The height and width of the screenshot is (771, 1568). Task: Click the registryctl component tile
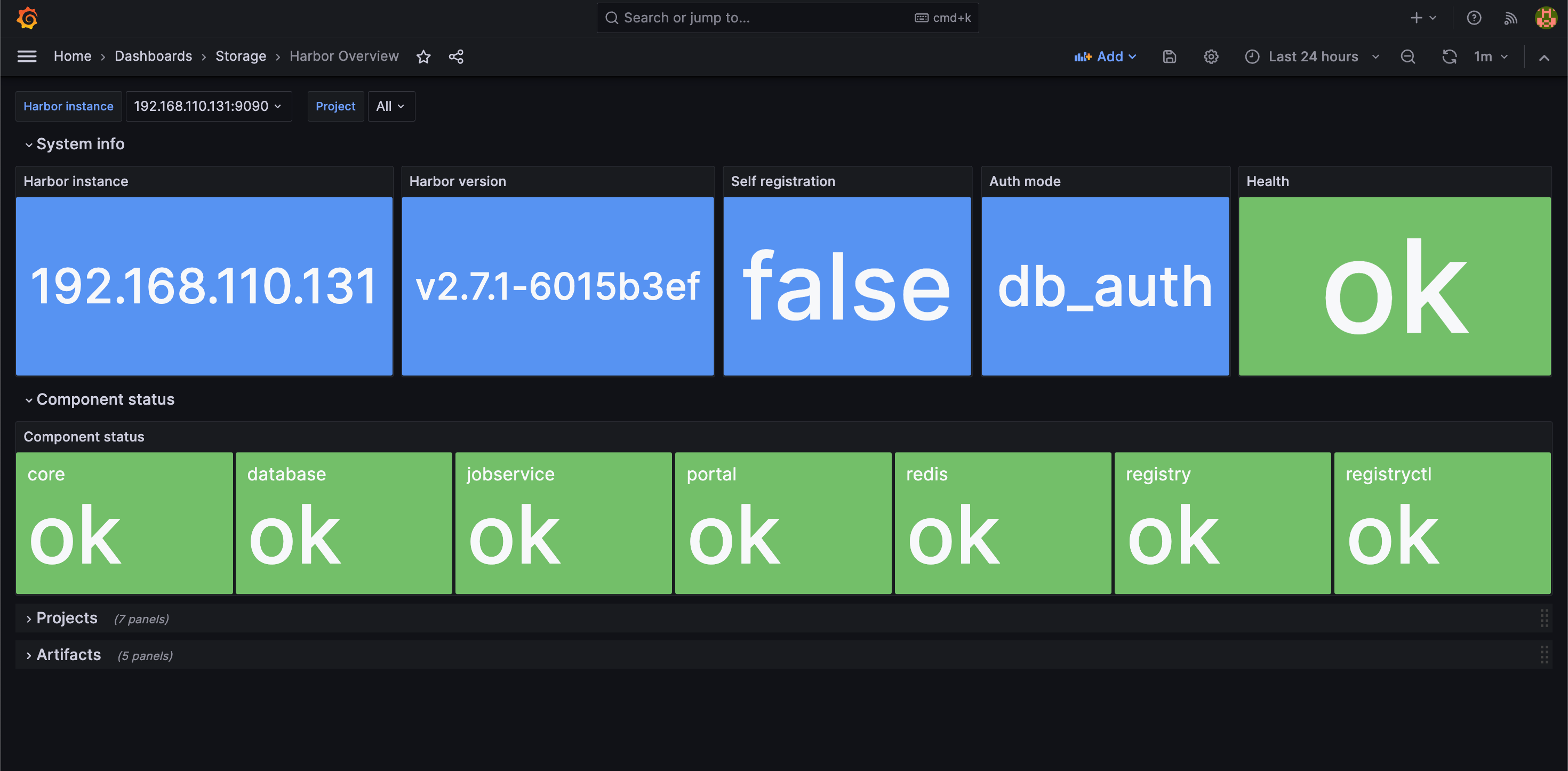point(1442,523)
